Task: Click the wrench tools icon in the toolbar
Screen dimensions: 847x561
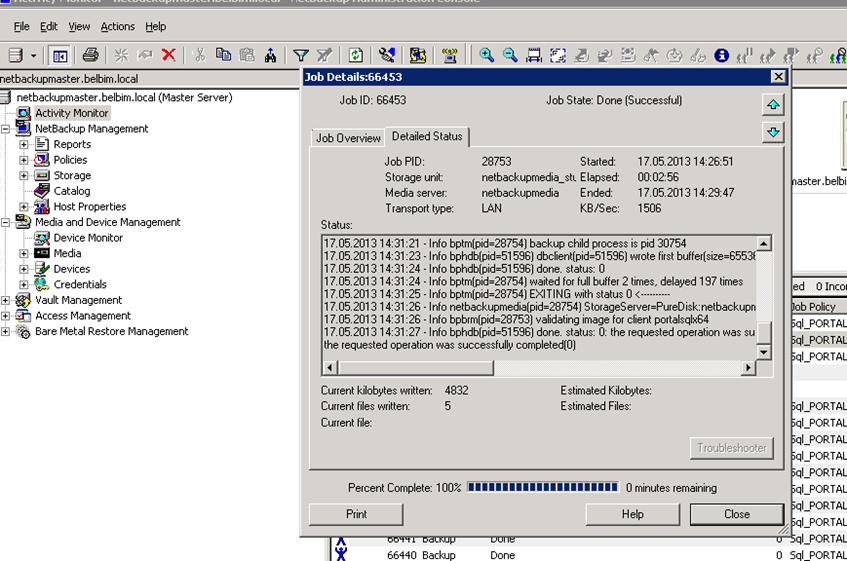Action: (387, 55)
